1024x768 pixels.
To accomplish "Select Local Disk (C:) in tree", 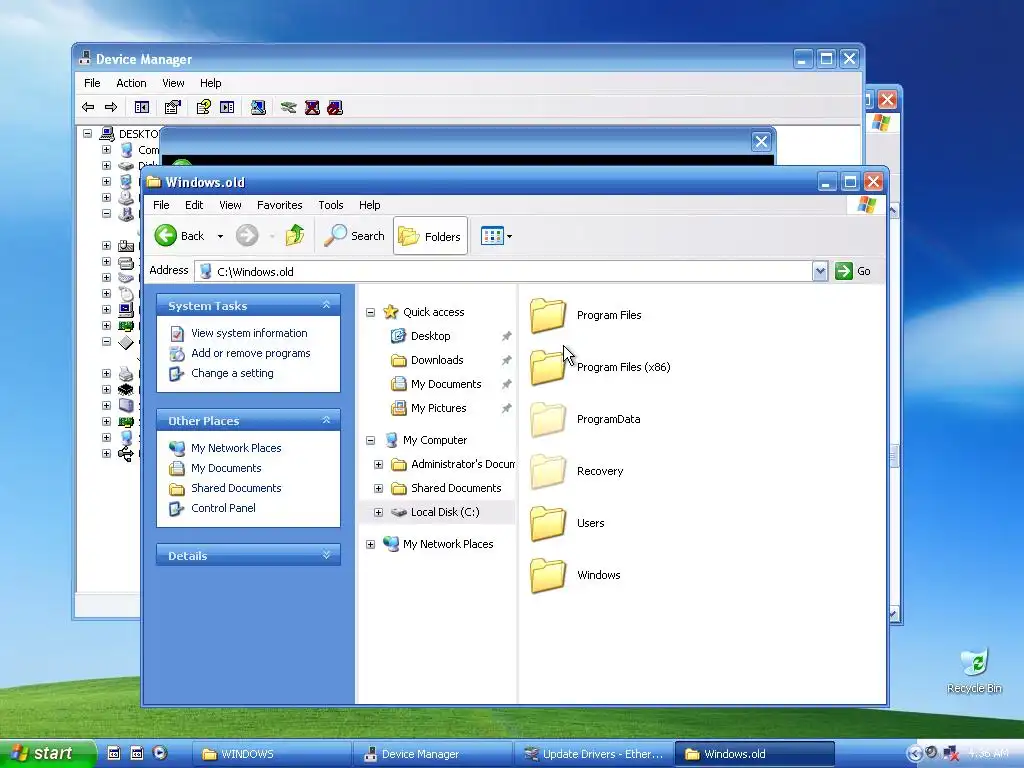I will click(x=445, y=513).
